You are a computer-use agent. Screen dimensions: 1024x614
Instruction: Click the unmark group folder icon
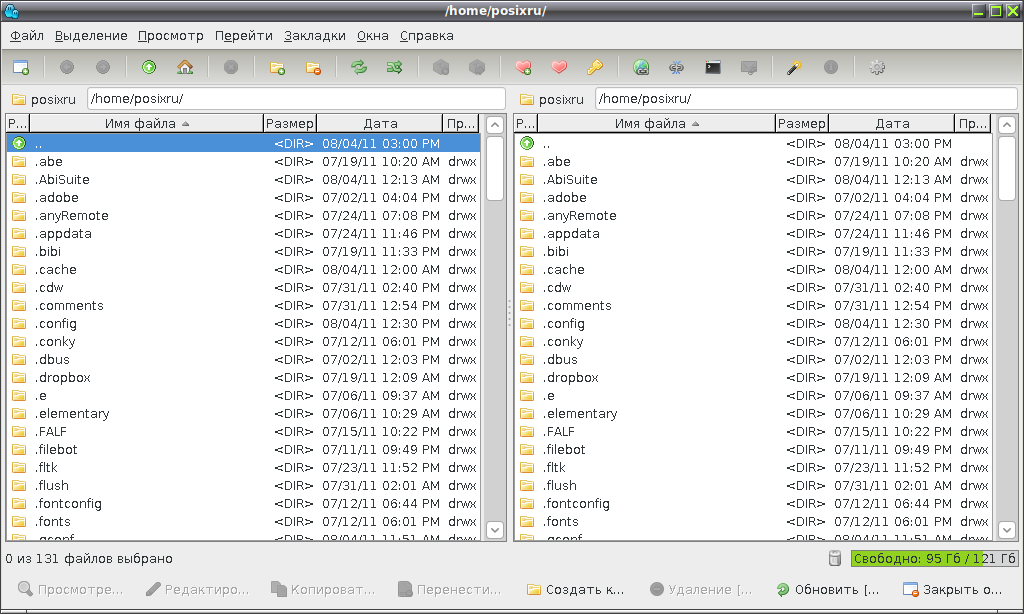click(x=313, y=67)
